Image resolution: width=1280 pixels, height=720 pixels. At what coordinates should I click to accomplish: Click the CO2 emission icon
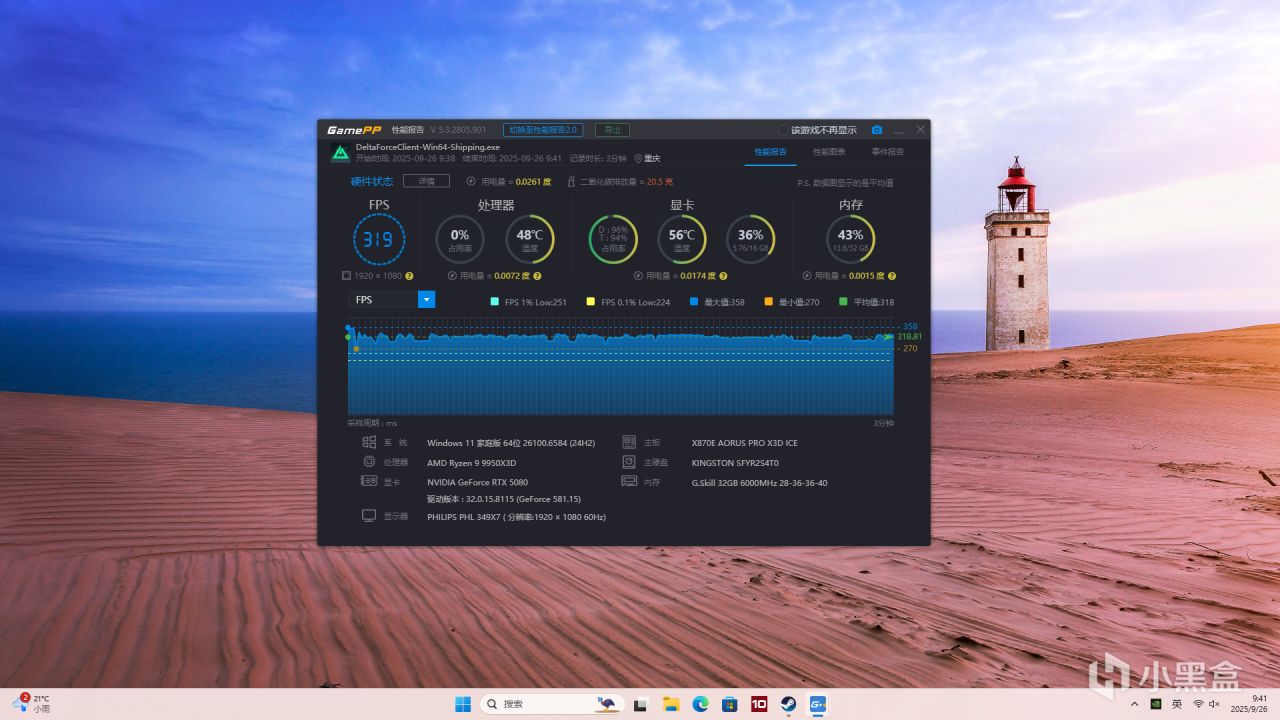tap(572, 182)
